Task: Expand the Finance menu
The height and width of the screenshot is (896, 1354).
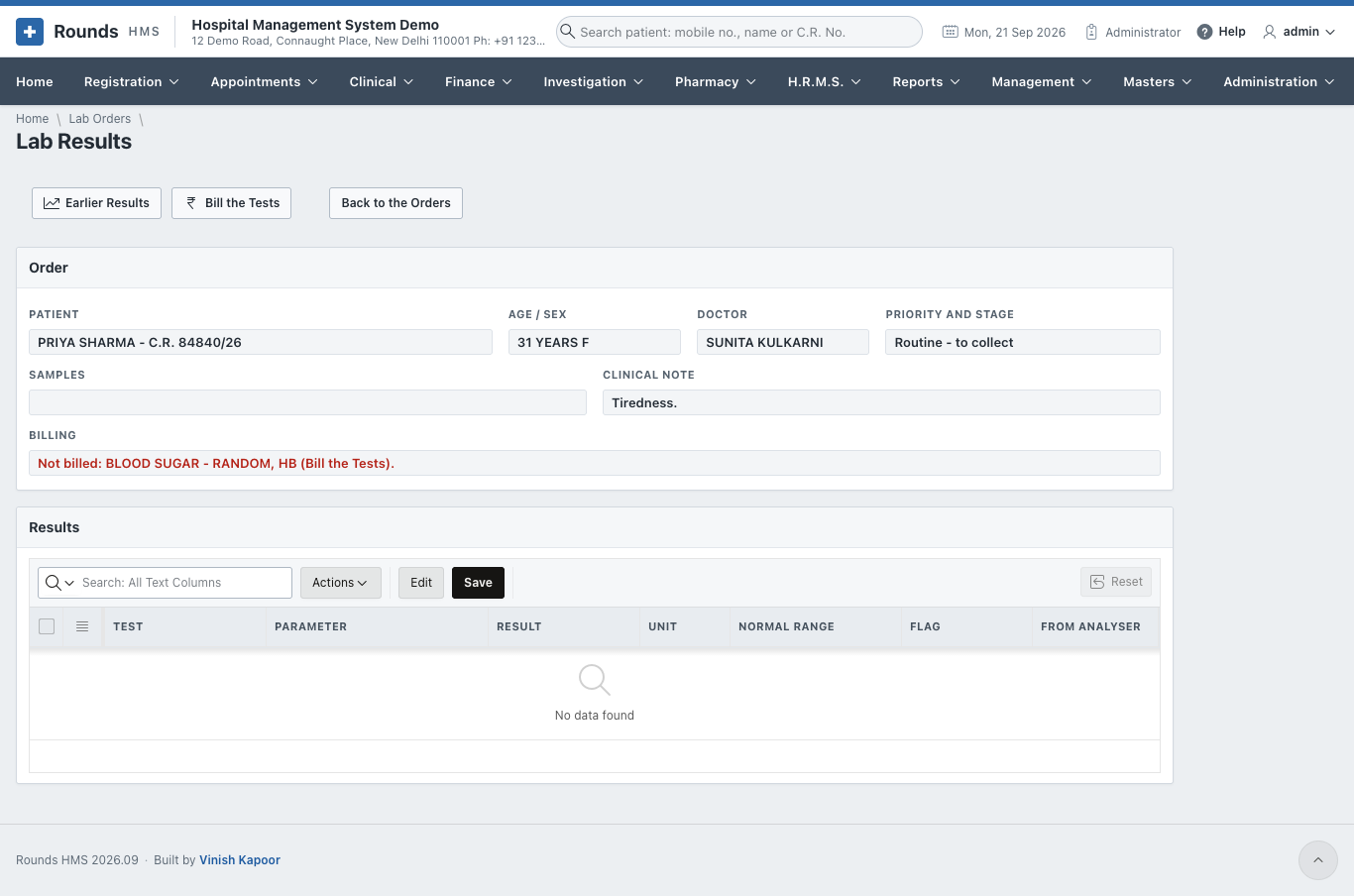Action: point(479,81)
